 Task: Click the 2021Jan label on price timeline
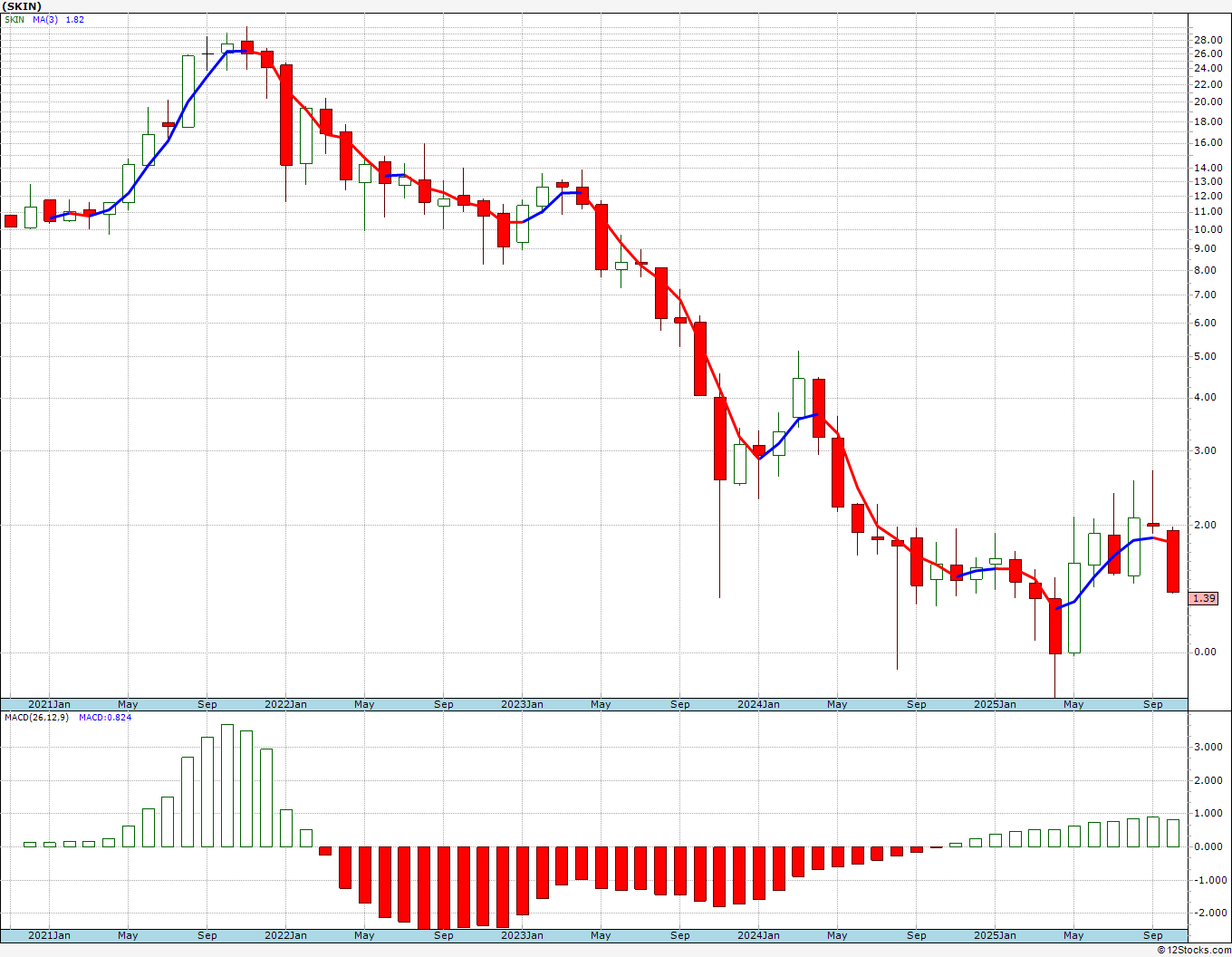click(x=49, y=704)
